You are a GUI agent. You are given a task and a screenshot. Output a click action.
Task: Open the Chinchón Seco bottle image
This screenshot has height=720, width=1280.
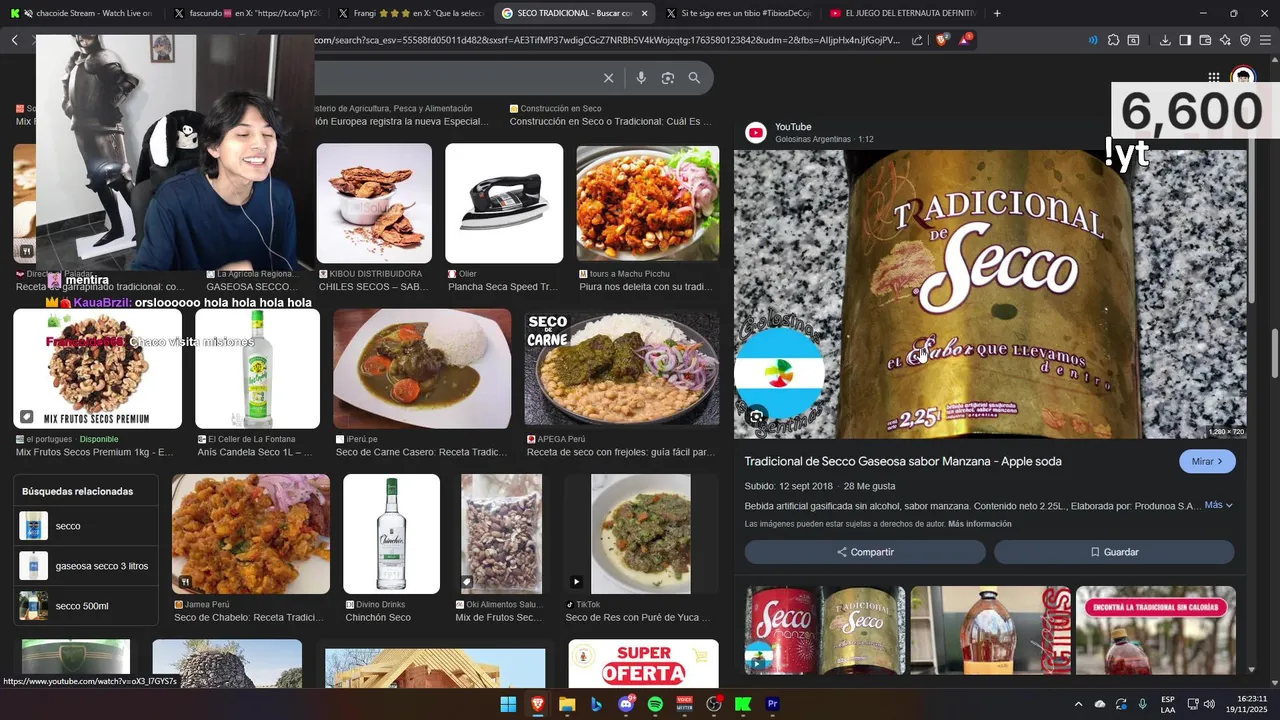click(391, 534)
